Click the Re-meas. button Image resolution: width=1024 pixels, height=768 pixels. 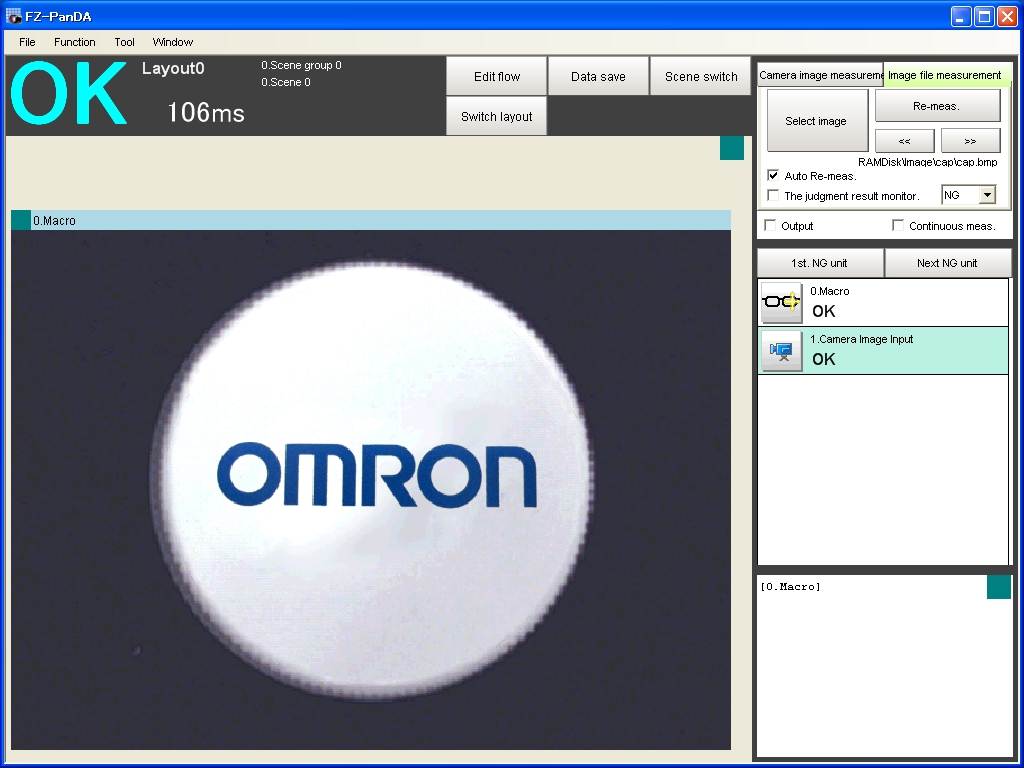(937, 105)
